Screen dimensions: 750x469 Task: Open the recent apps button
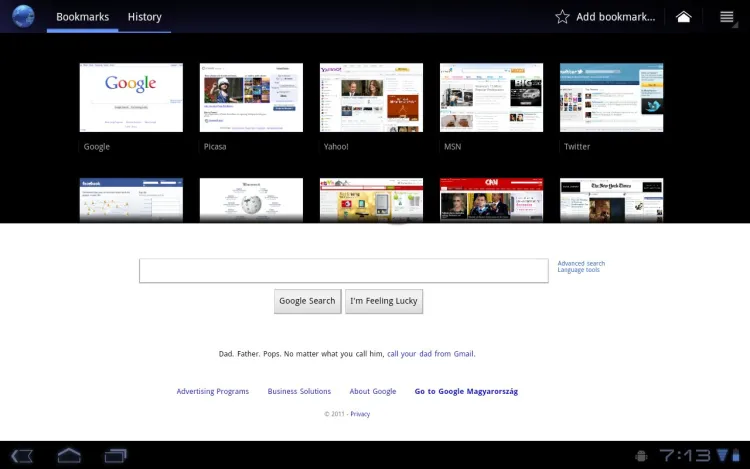click(x=116, y=456)
